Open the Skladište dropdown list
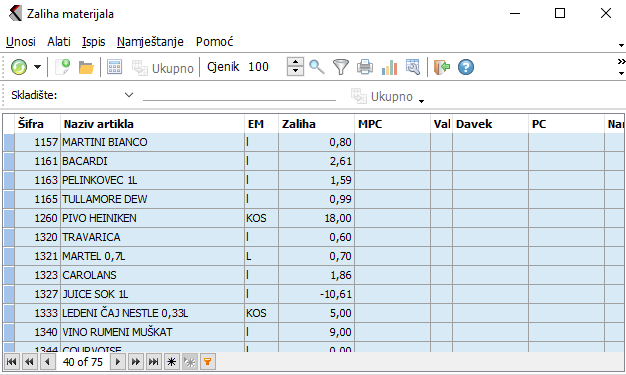Screen dimensions: 626x375 (129, 95)
